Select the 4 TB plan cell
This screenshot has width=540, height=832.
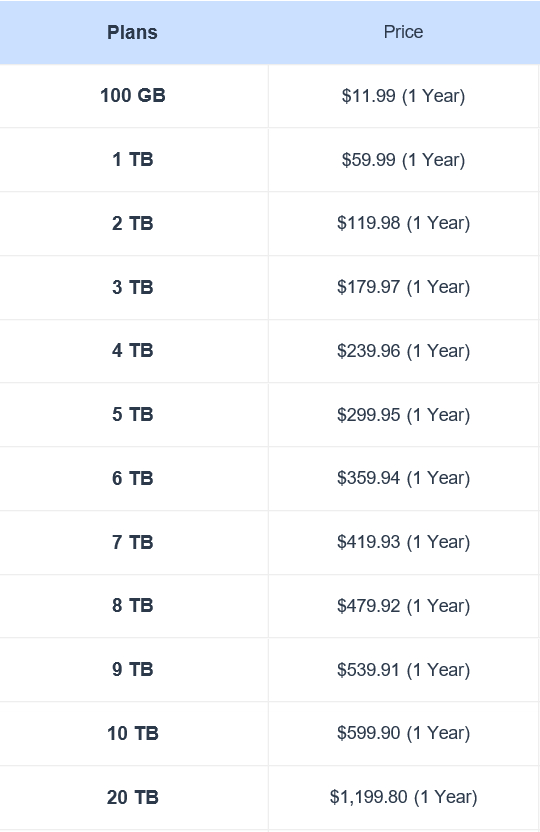pyautogui.click(x=133, y=350)
